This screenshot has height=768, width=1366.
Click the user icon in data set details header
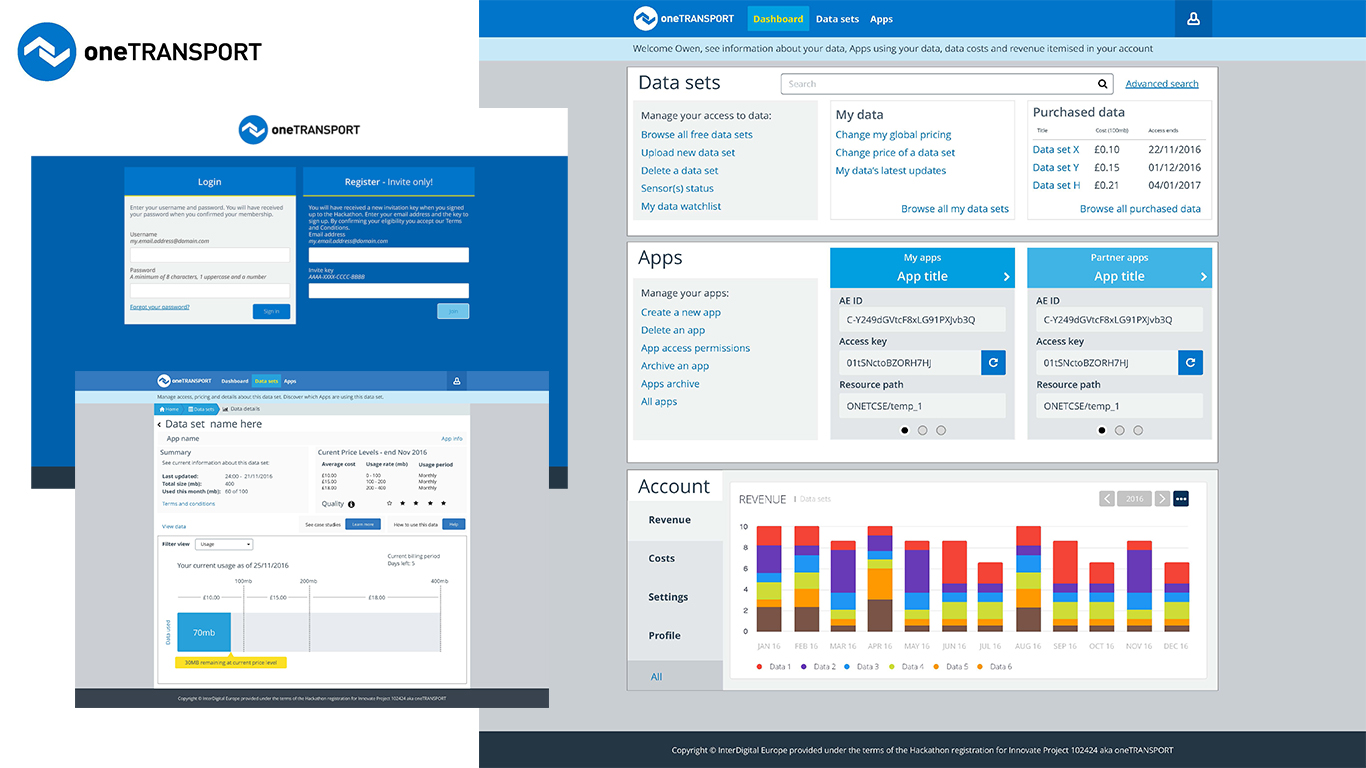click(x=456, y=381)
